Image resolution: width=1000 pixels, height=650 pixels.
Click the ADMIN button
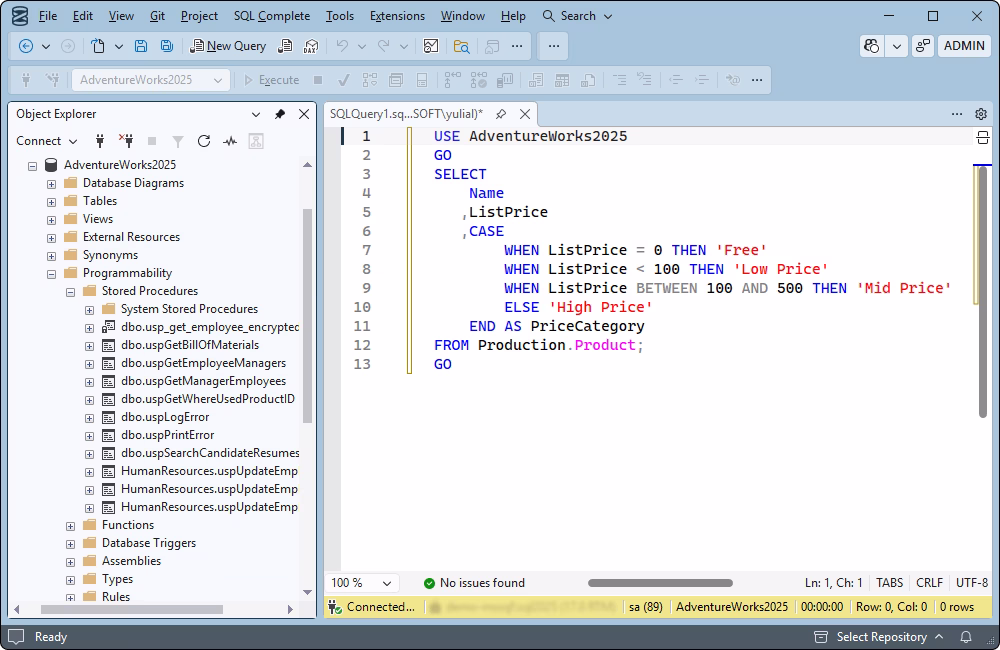[964, 46]
